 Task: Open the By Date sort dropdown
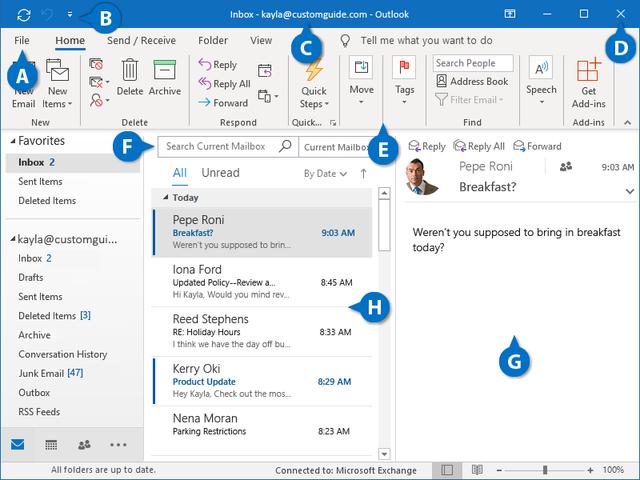(x=325, y=174)
